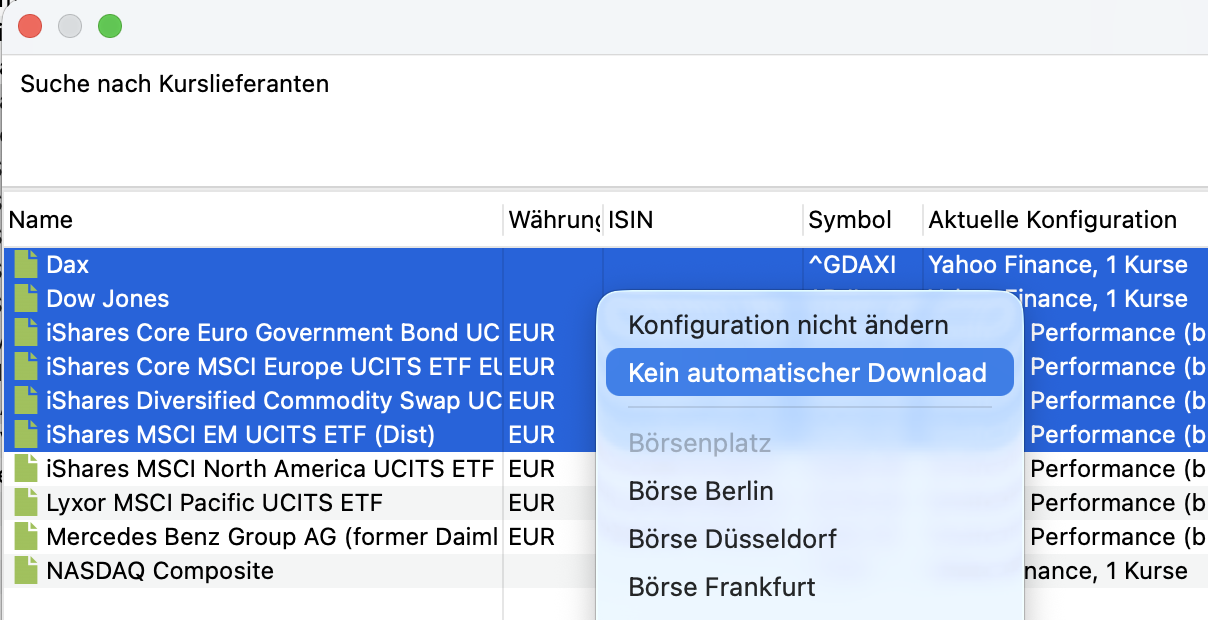1208x620 pixels.
Task: Pick 'Börse Berlin' as exchange
Action: pyautogui.click(x=700, y=491)
